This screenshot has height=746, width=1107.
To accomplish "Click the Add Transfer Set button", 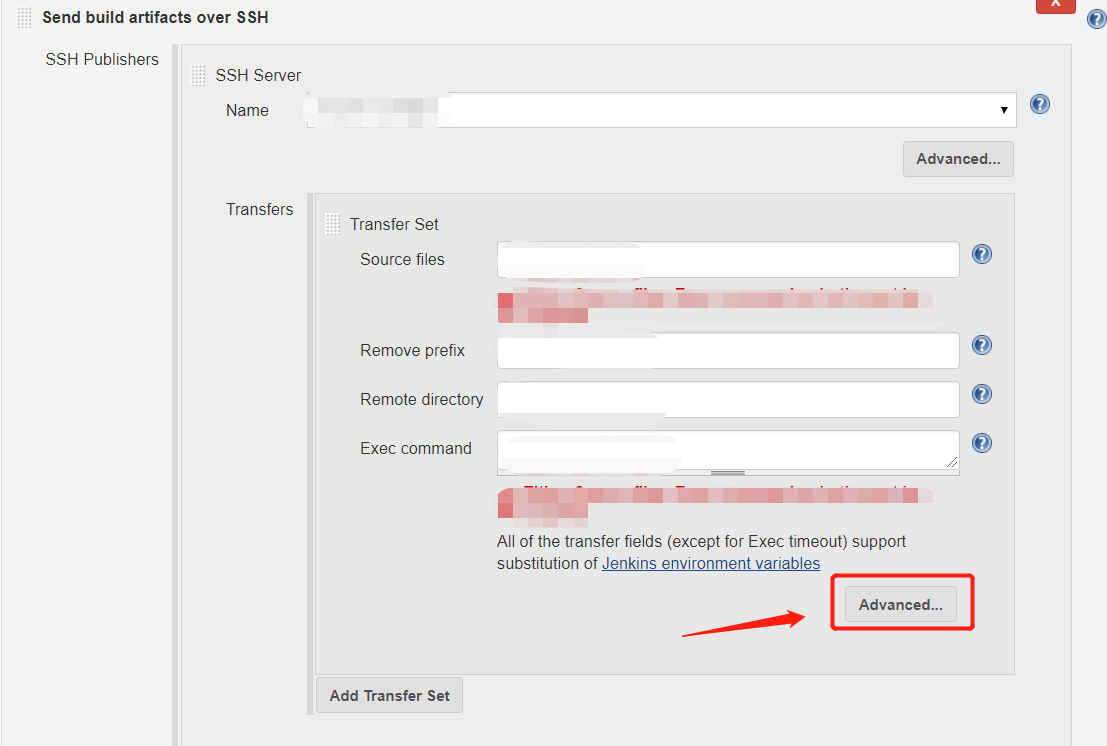I will pos(388,694).
